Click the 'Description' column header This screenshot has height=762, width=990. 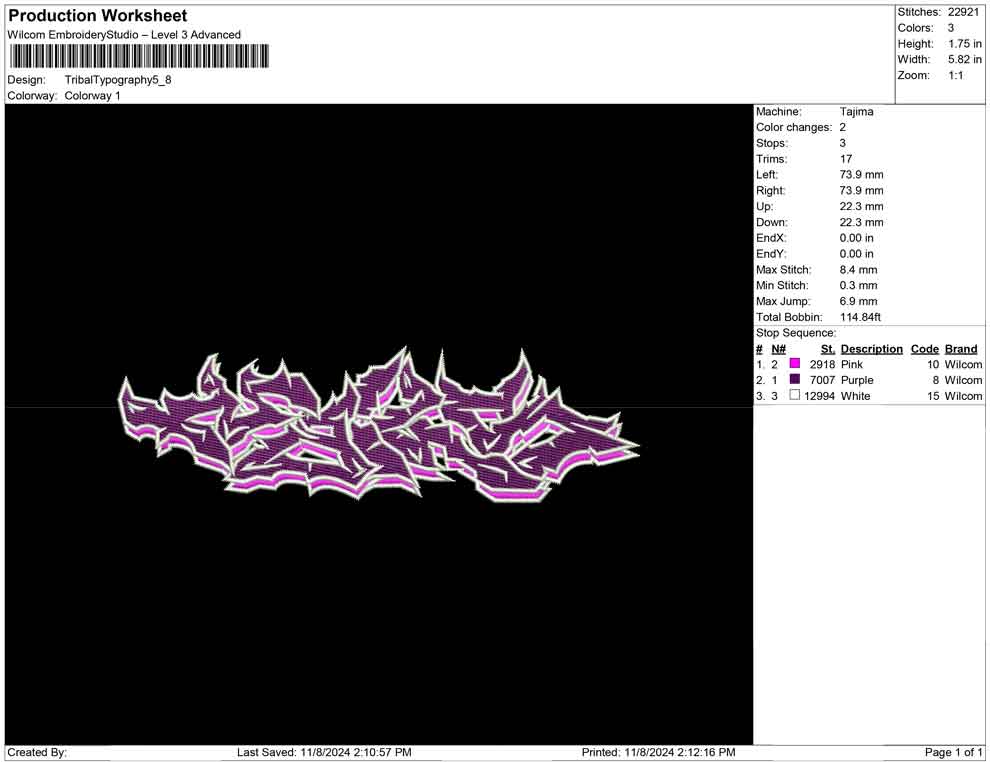pyautogui.click(x=871, y=348)
